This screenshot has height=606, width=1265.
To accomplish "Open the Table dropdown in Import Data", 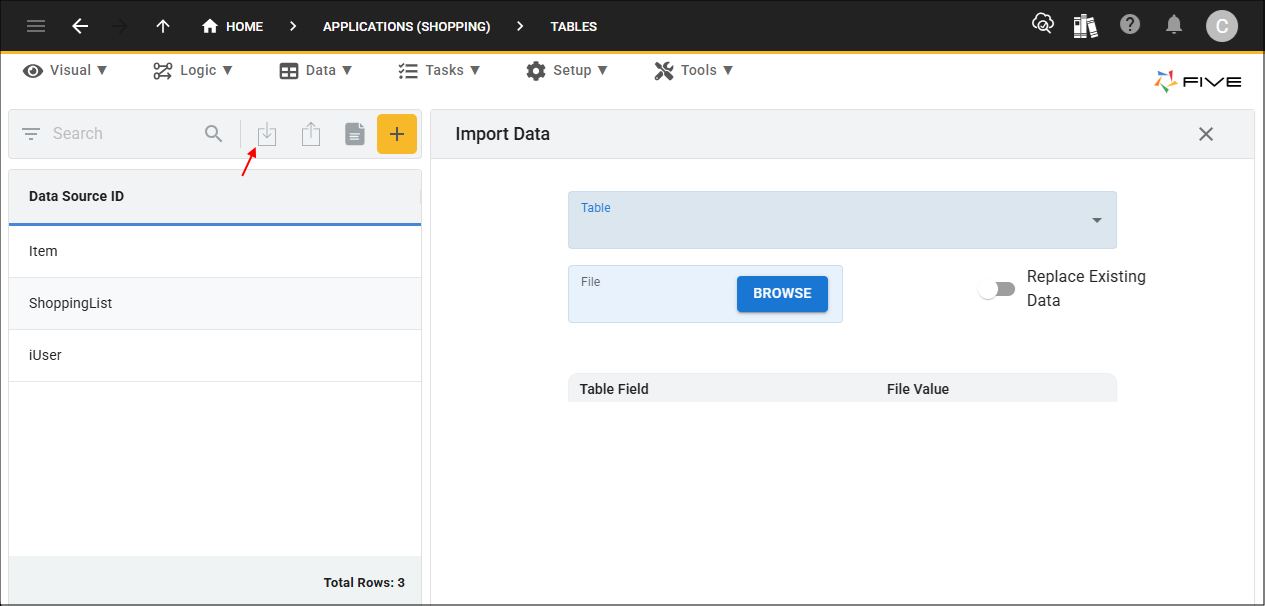I will click(x=1096, y=220).
